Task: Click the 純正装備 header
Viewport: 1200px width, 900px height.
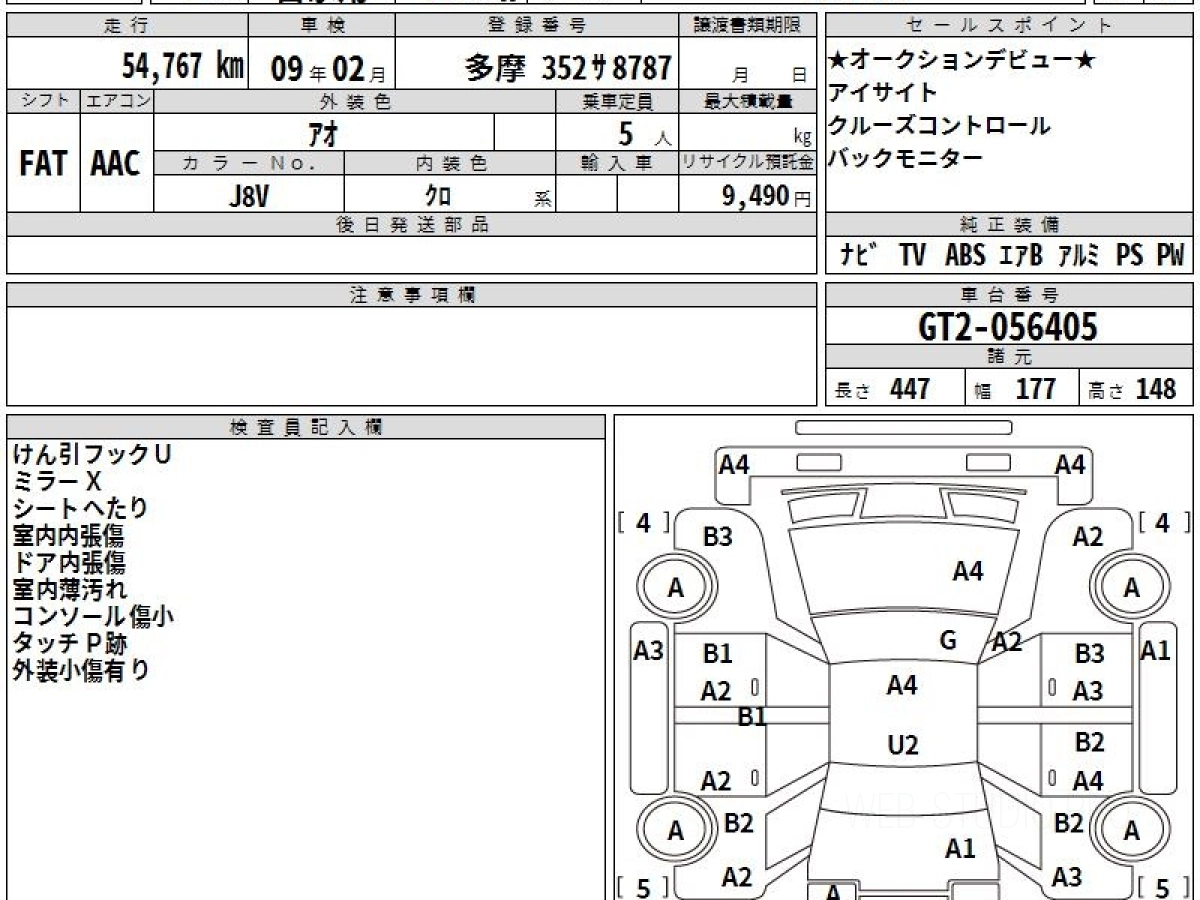Action: [x=1009, y=225]
